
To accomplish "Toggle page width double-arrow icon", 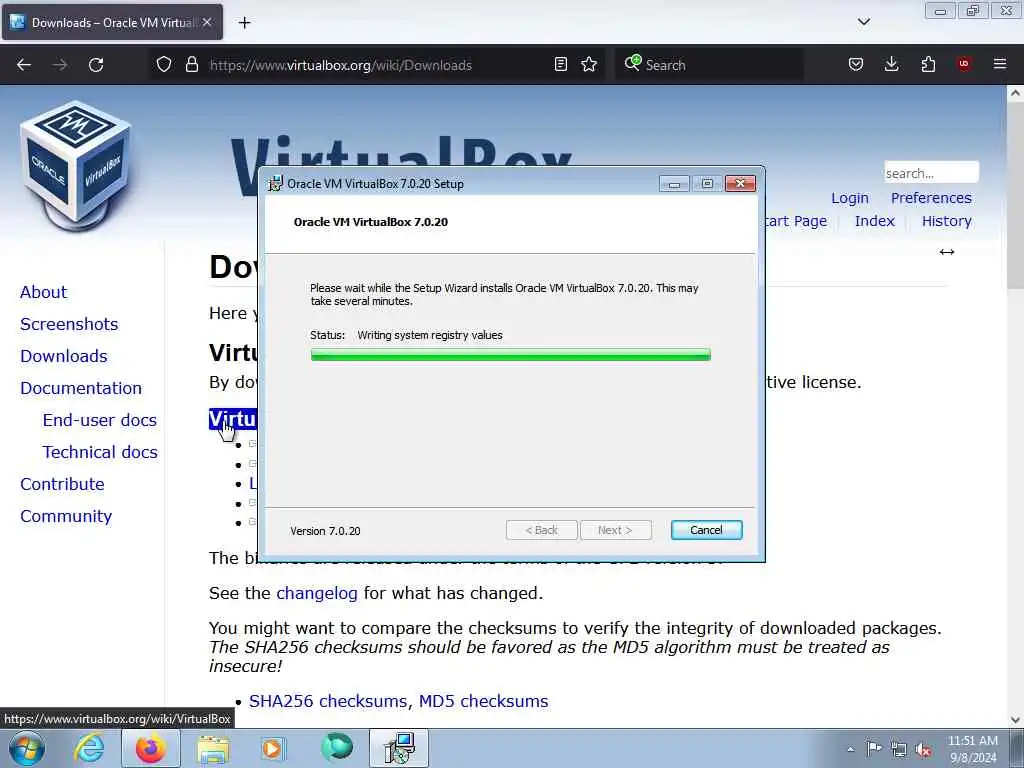I will tap(947, 252).
